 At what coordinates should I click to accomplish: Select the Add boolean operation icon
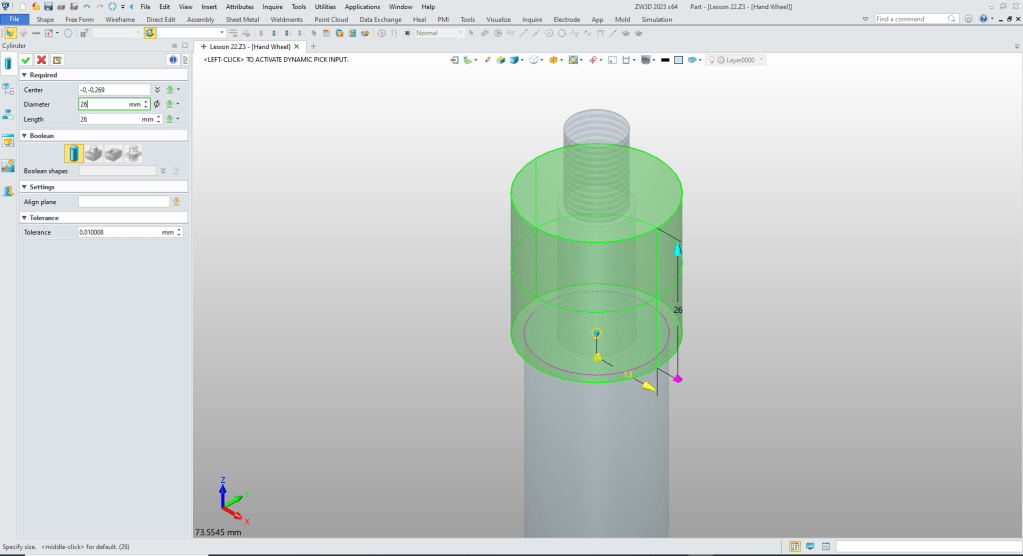(x=93, y=153)
